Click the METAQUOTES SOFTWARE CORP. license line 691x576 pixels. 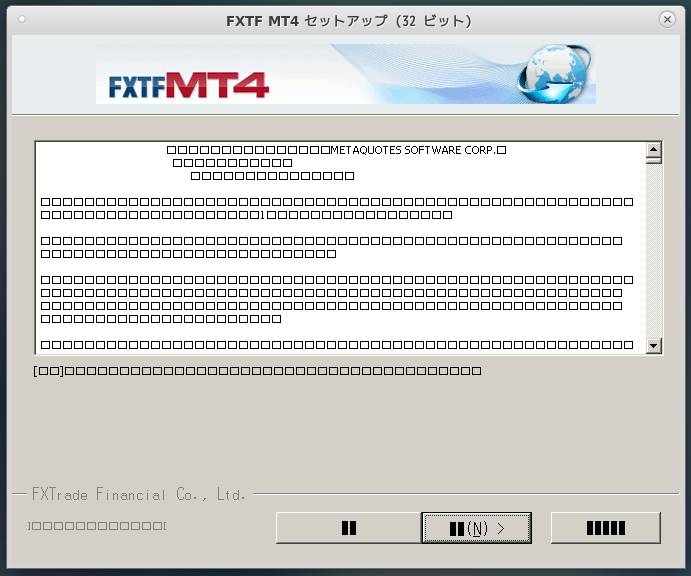click(x=336, y=150)
